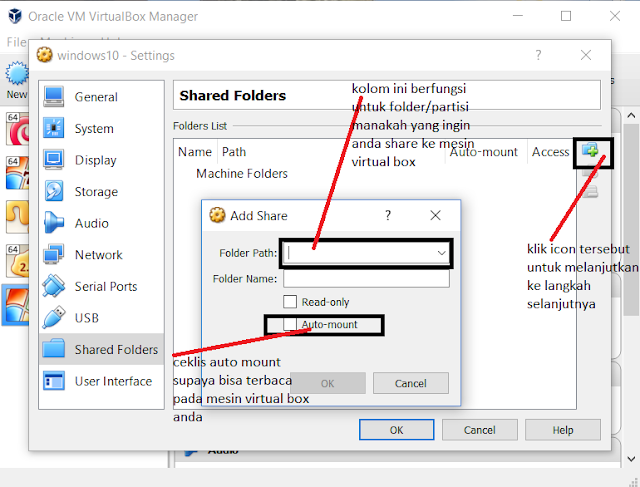
Task: Close the Add Share dialog
Action: [x=436, y=215]
